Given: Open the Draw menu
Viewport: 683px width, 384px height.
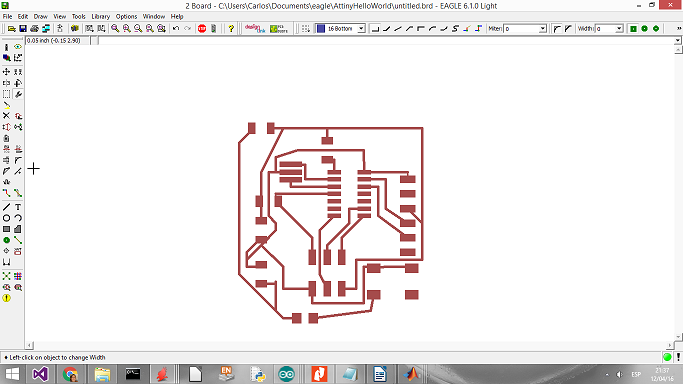Looking at the screenshot, I should tap(41, 17).
